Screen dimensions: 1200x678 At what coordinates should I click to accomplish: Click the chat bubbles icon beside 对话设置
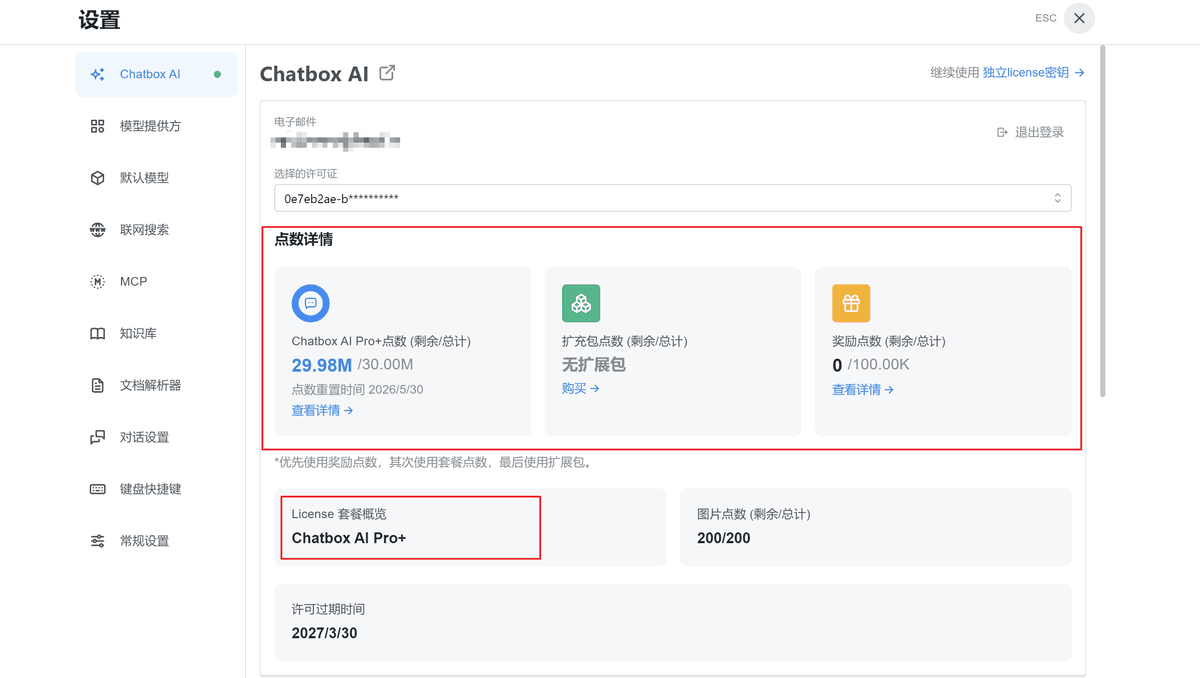tap(97, 438)
